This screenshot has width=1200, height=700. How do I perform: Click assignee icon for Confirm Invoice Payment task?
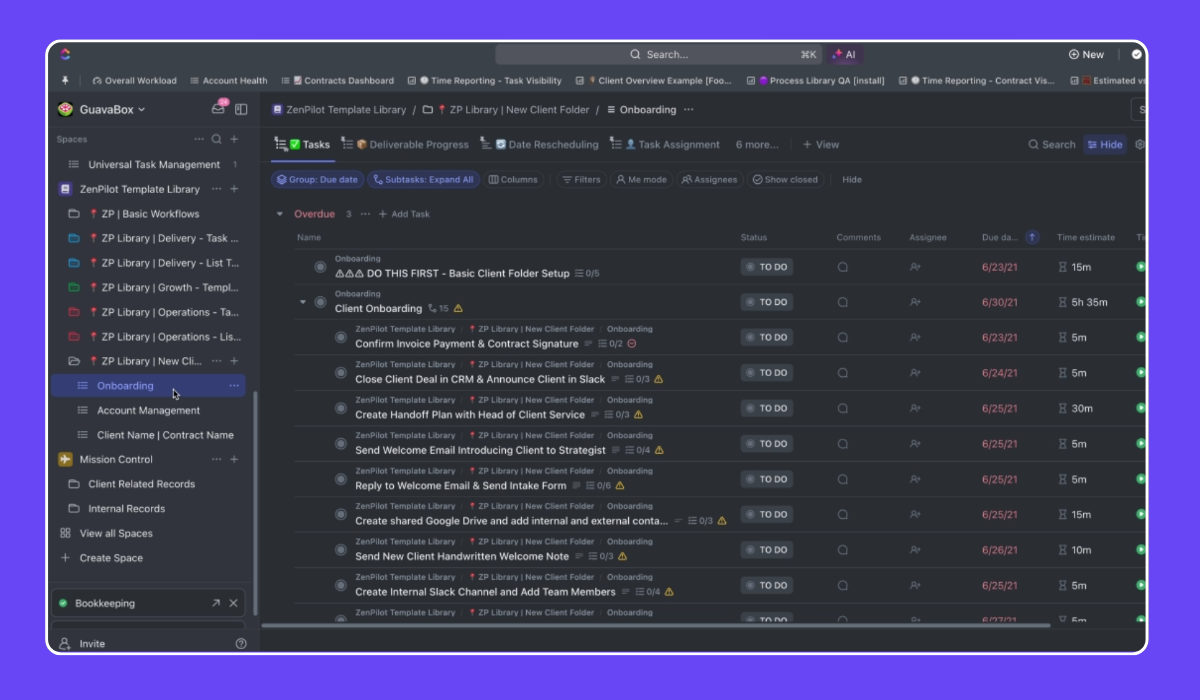(914, 338)
